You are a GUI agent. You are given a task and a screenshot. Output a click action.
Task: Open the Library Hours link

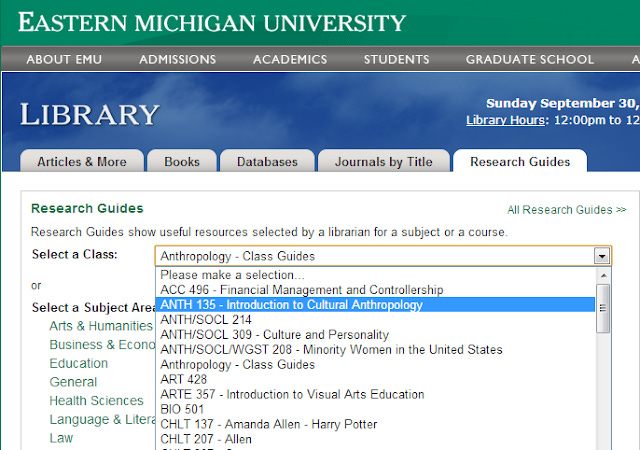tap(505, 120)
